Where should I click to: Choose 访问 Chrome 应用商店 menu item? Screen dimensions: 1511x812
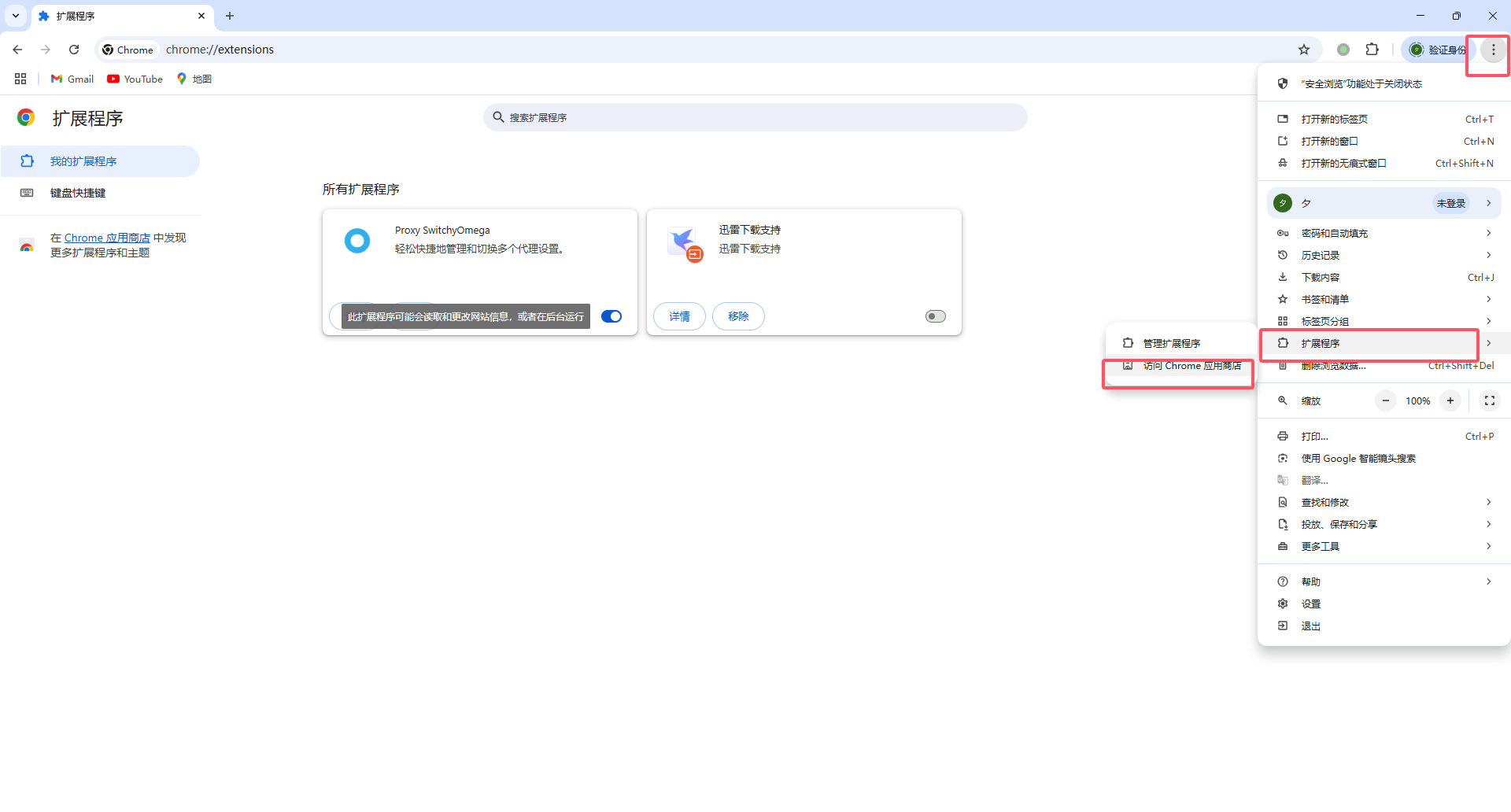click(x=1191, y=366)
